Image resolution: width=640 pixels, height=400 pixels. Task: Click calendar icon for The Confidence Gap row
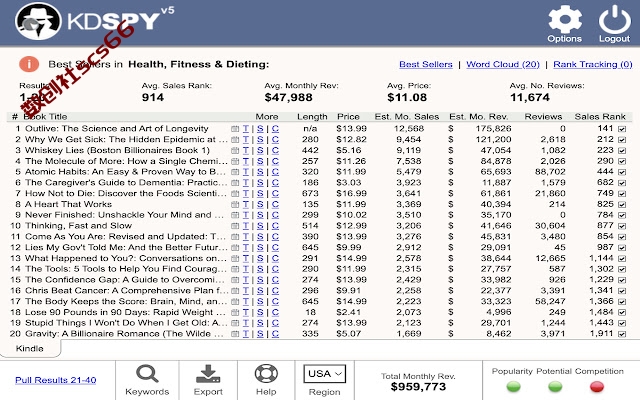coord(235,280)
